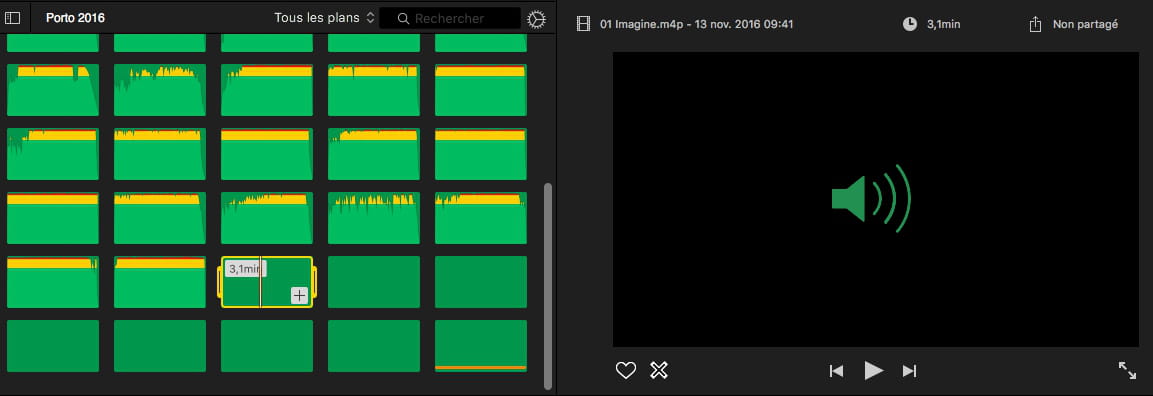Add selected clip with plus button
1153x396 pixels.
tap(299, 296)
